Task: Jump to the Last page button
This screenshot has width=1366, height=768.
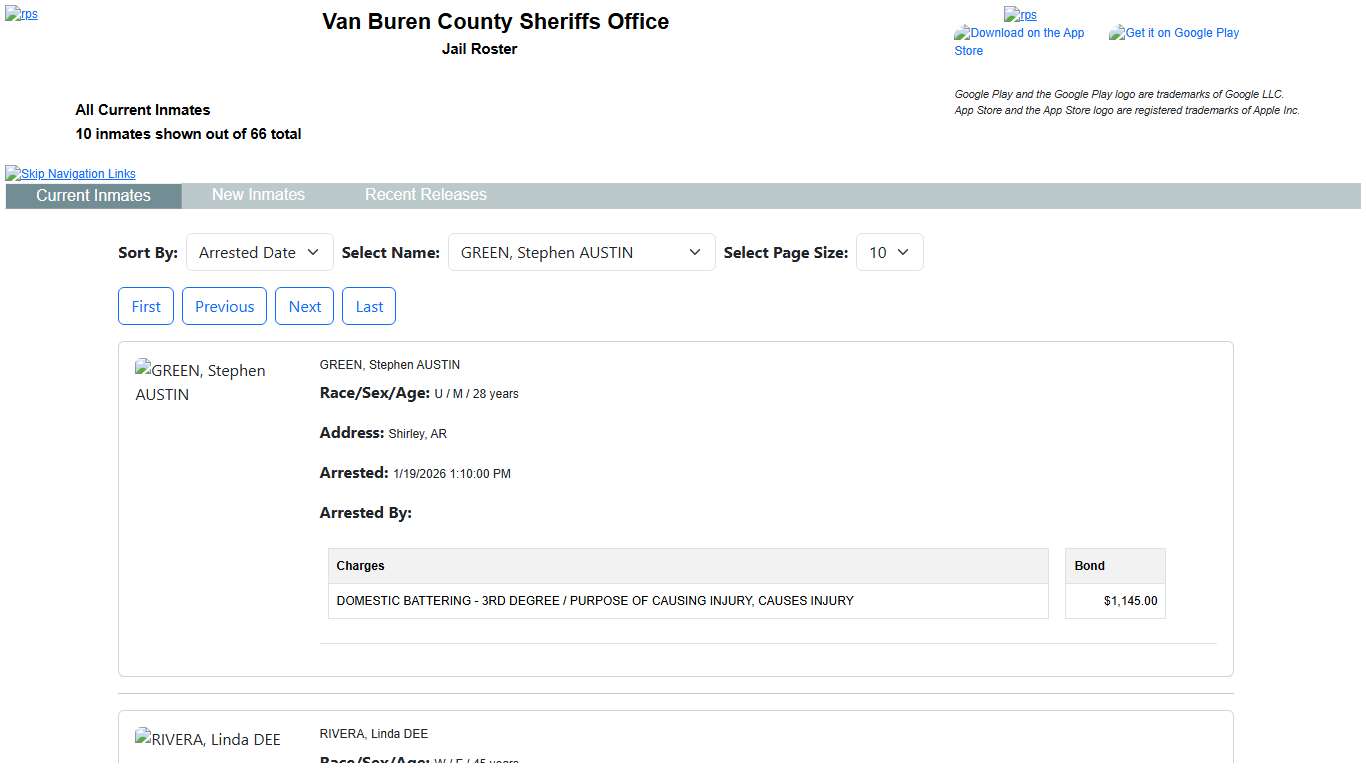Action: pos(369,307)
